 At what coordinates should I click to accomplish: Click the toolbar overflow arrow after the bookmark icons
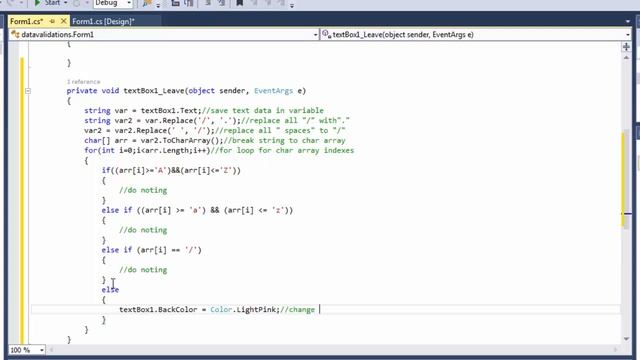[x=292, y=5]
